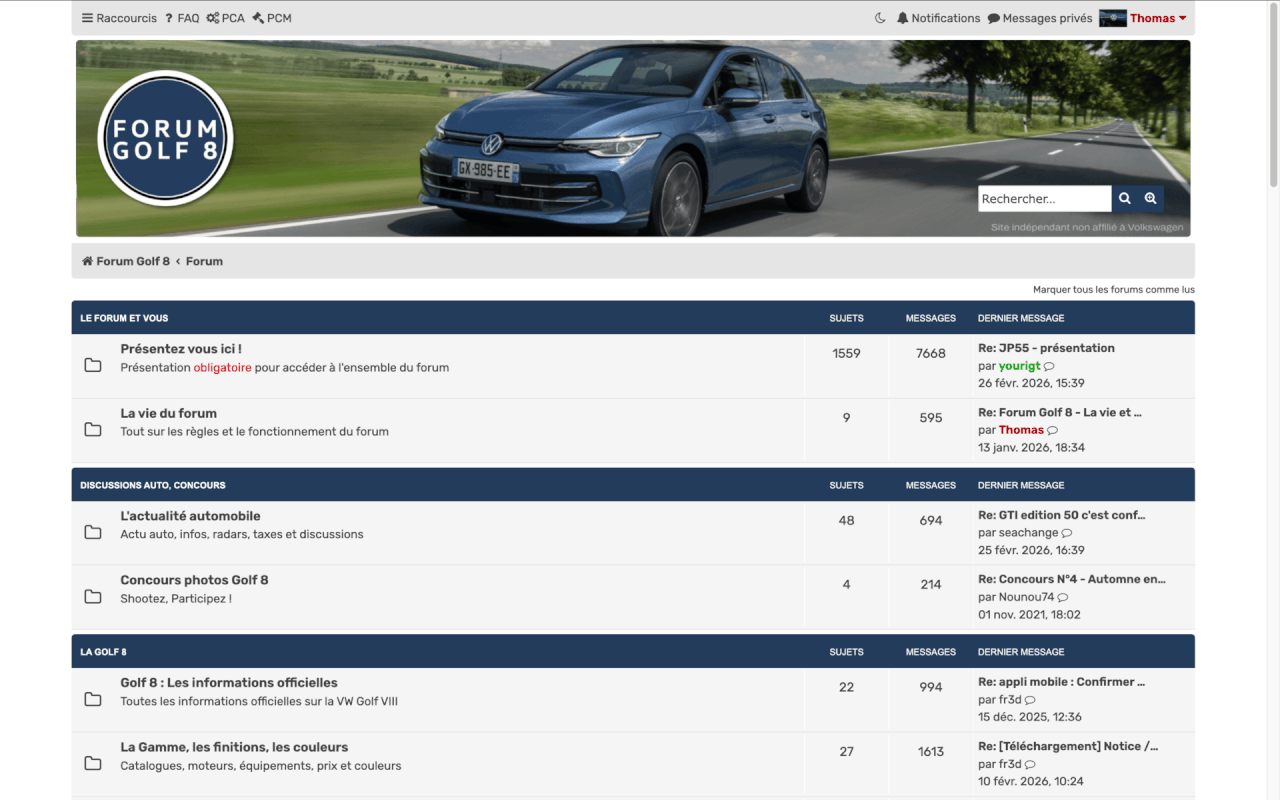Open topic 'Re: GTI edition 50 c'est conf…'

[x=1063, y=514]
